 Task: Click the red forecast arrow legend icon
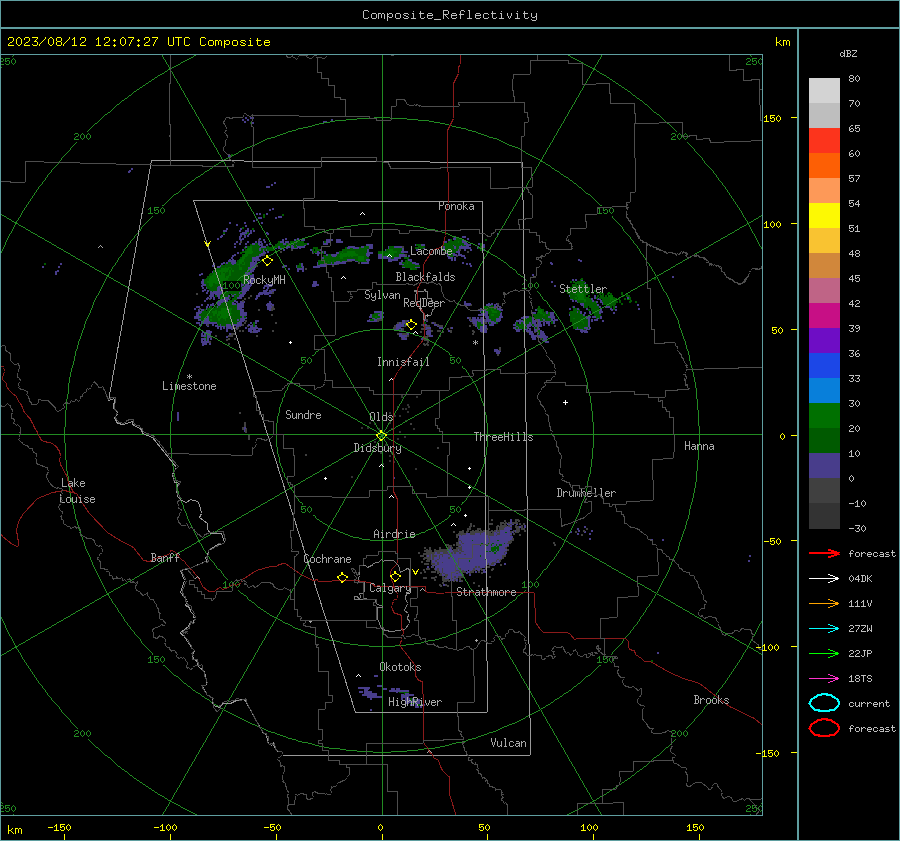click(824, 553)
